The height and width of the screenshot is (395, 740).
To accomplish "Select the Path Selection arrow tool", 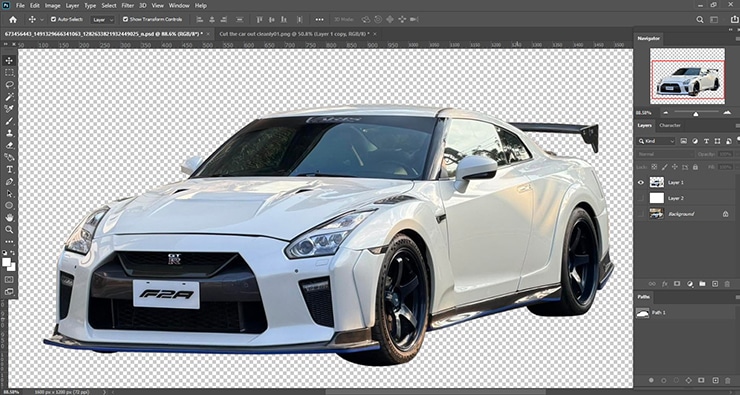I will point(9,193).
